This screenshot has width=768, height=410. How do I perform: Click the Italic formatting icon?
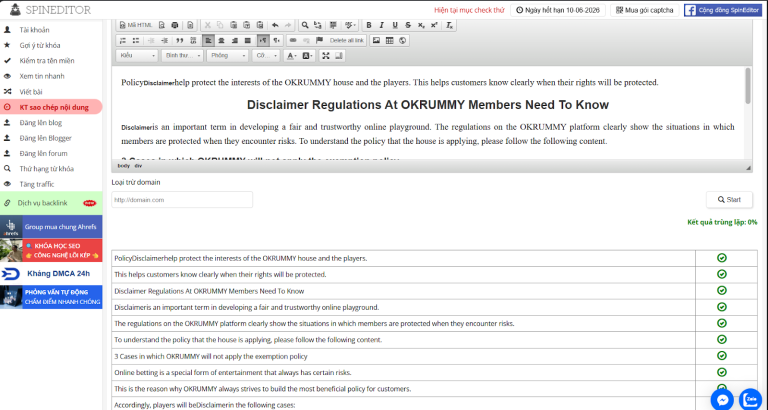pyautogui.click(x=382, y=24)
